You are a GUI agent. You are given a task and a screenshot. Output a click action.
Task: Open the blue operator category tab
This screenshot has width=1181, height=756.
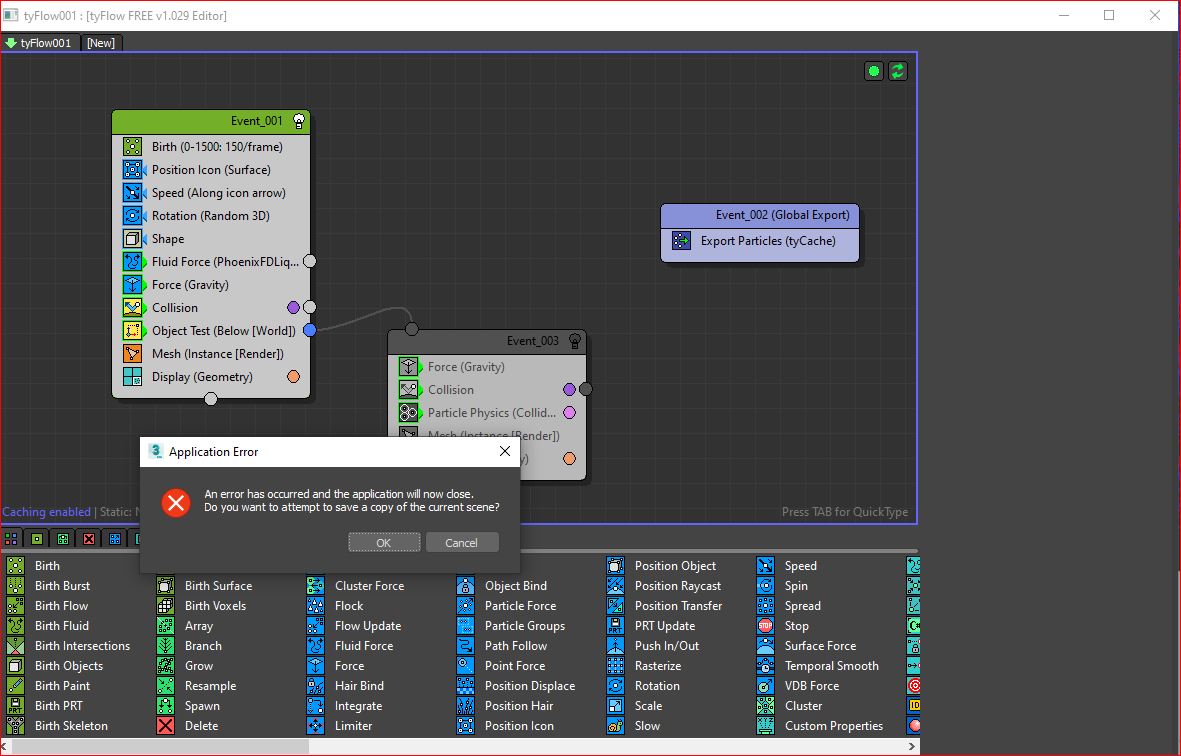coord(115,538)
